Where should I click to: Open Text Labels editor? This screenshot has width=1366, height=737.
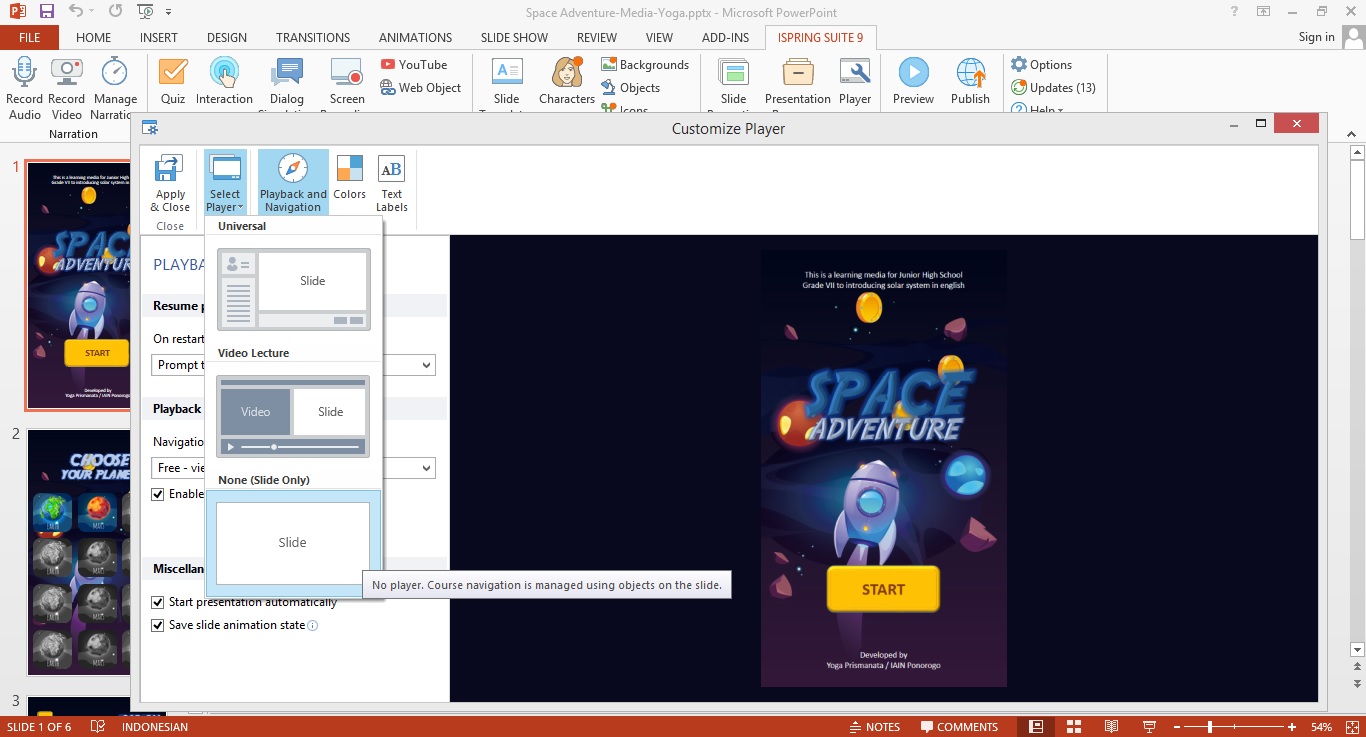391,182
